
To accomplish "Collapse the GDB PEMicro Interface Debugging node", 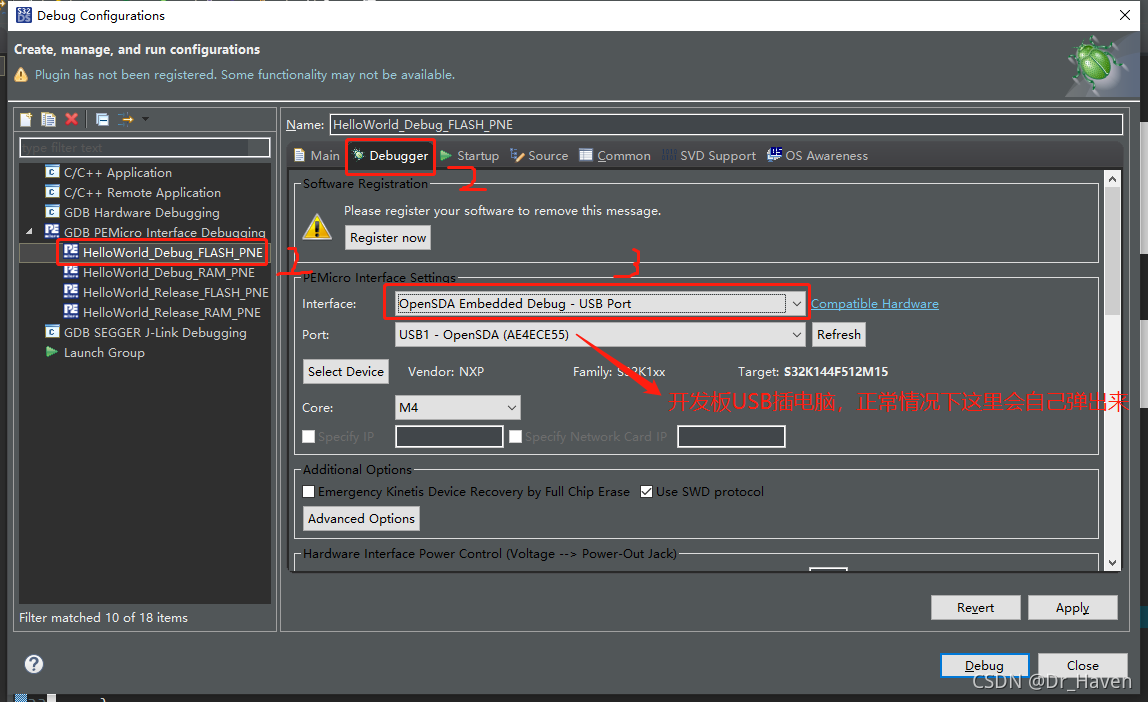I will point(29,231).
